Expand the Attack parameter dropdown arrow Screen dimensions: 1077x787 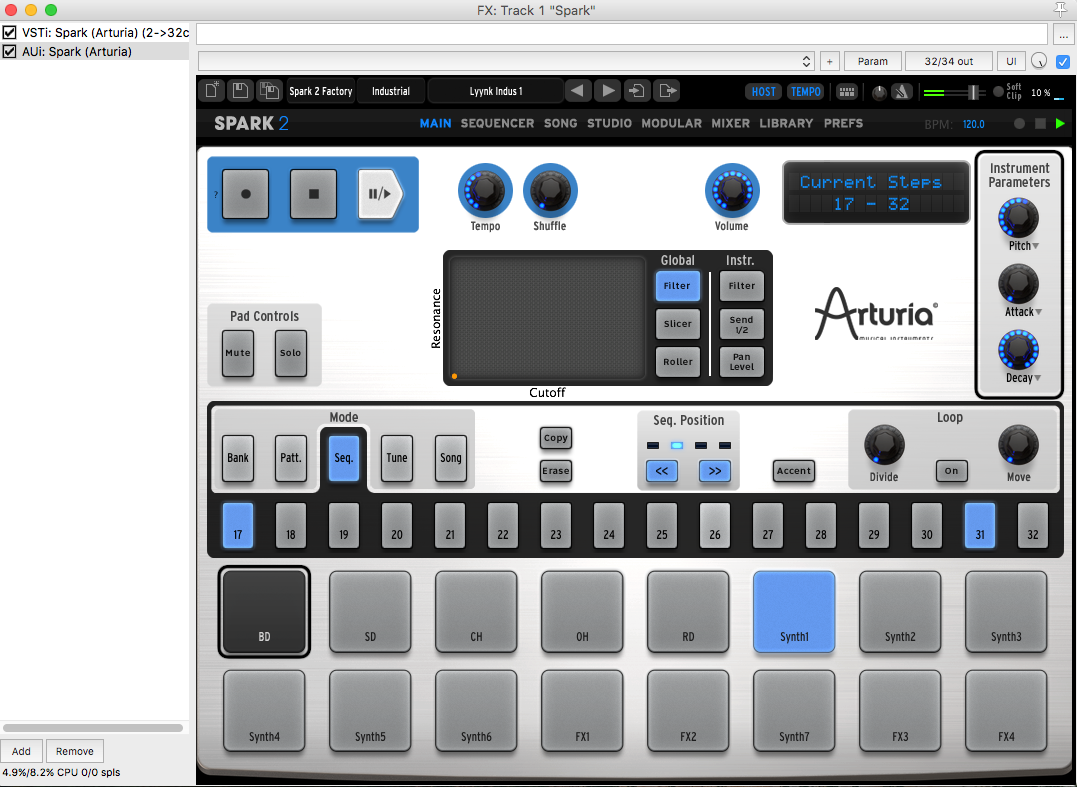[x=1039, y=312]
